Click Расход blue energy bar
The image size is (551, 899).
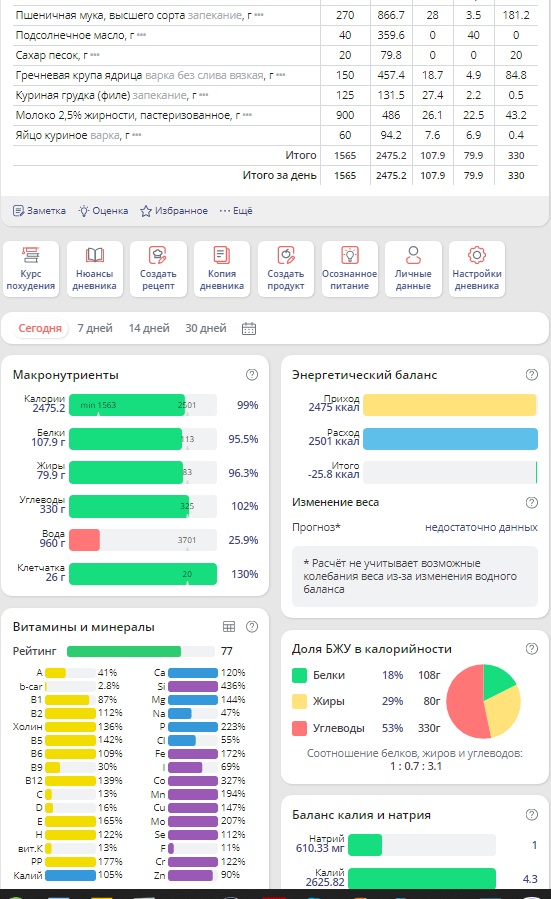coord(450,439)
